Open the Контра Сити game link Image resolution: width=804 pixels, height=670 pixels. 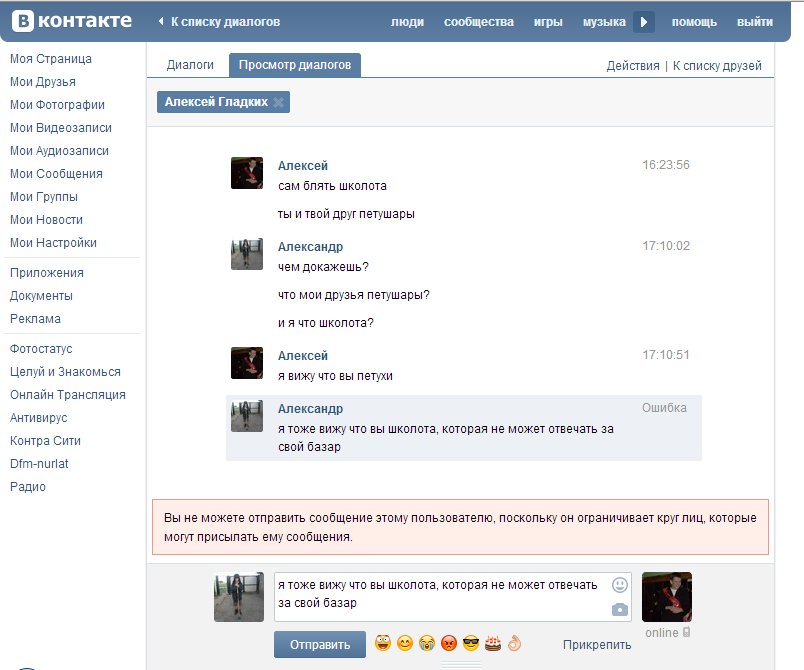[x=45, y=441]
